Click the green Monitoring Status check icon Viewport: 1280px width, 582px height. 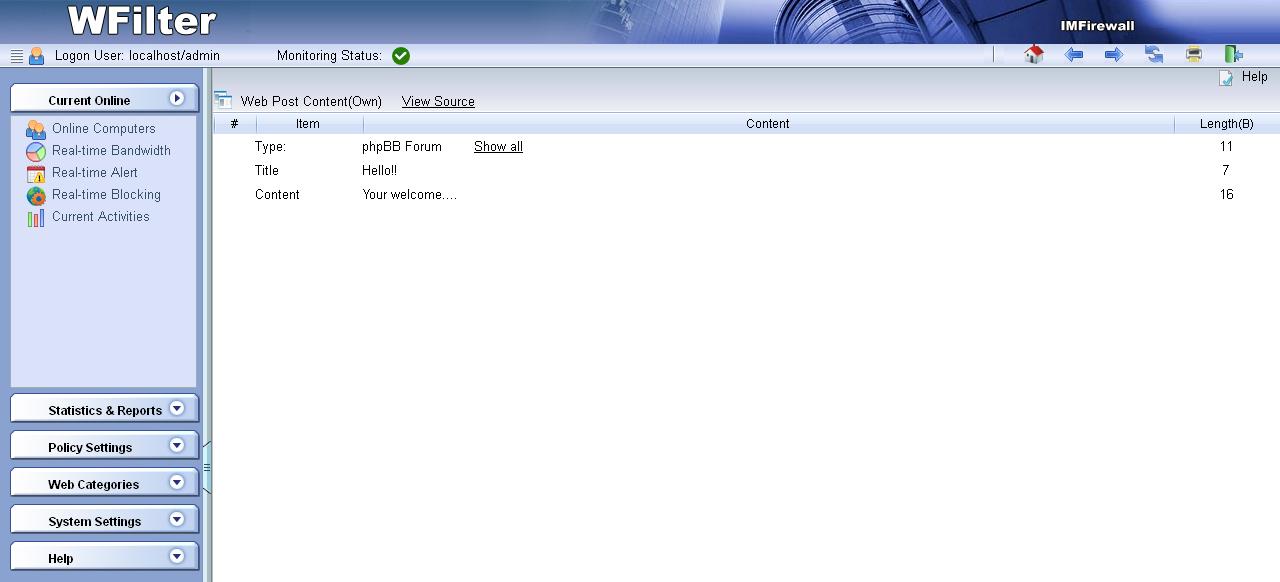coord(401,56)
